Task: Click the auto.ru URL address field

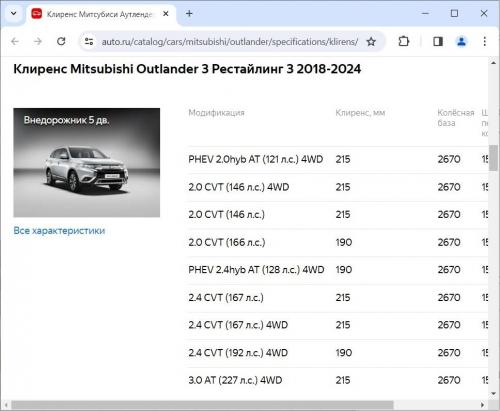Action: tap(230, 42)
